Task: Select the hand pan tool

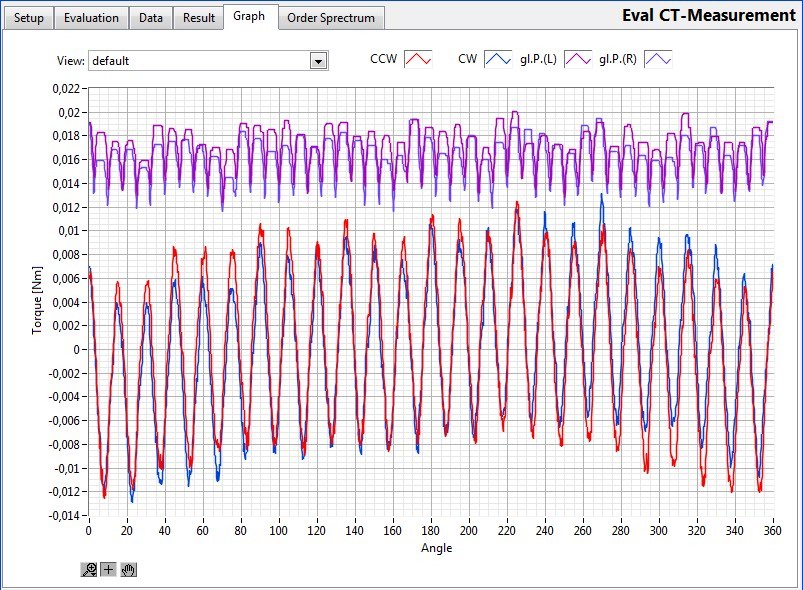Action: (127, 569)
